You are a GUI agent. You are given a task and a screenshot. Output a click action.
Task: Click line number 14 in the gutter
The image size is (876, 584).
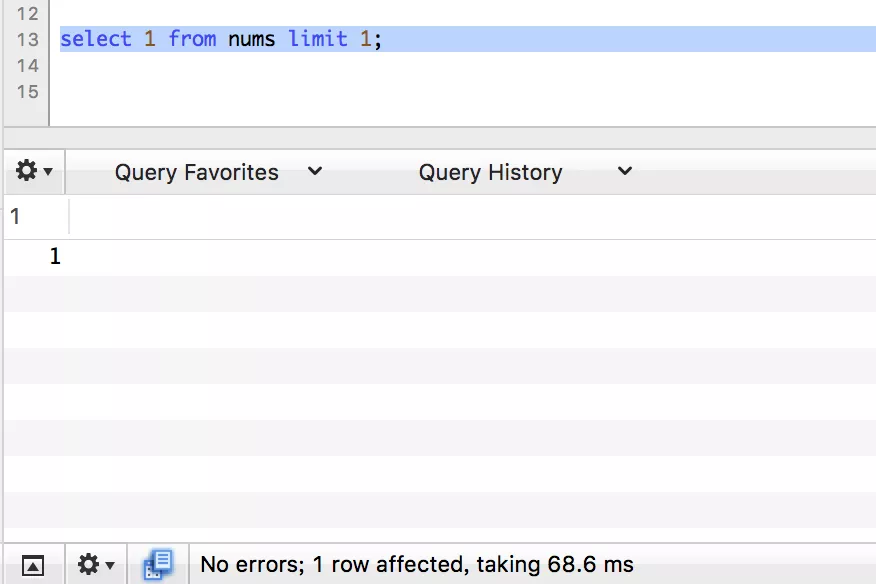(x=27, y=66)
